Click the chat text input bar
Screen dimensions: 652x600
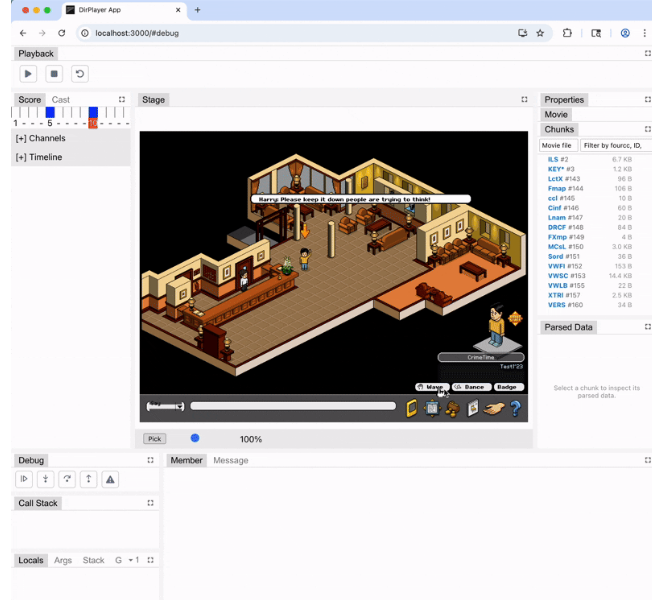293,406
